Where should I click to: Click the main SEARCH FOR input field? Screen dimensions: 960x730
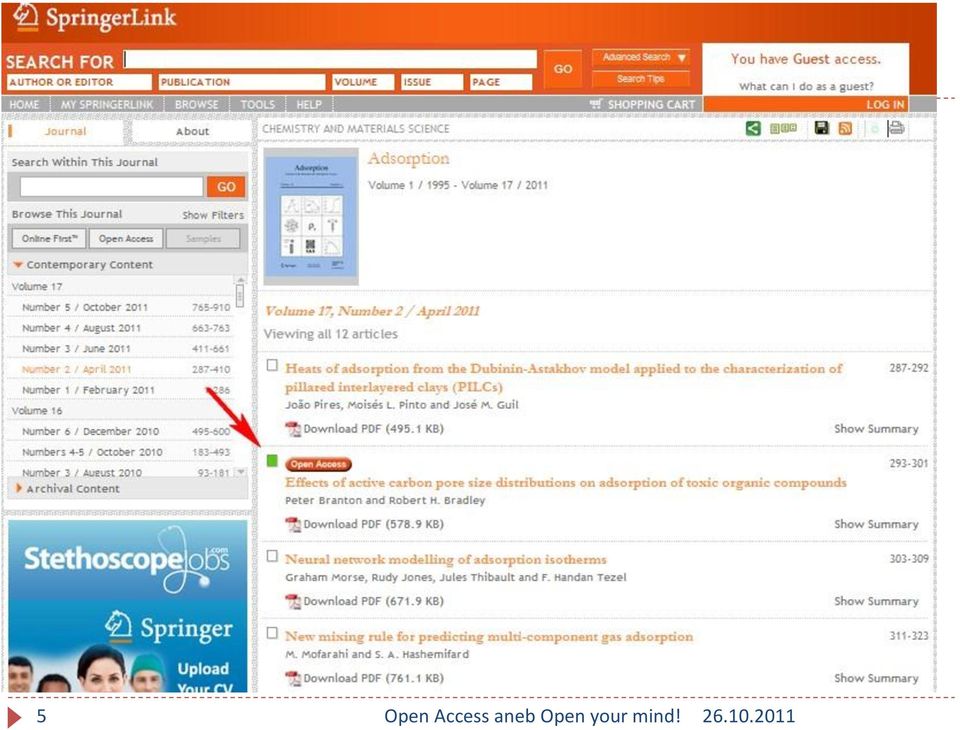330,59
